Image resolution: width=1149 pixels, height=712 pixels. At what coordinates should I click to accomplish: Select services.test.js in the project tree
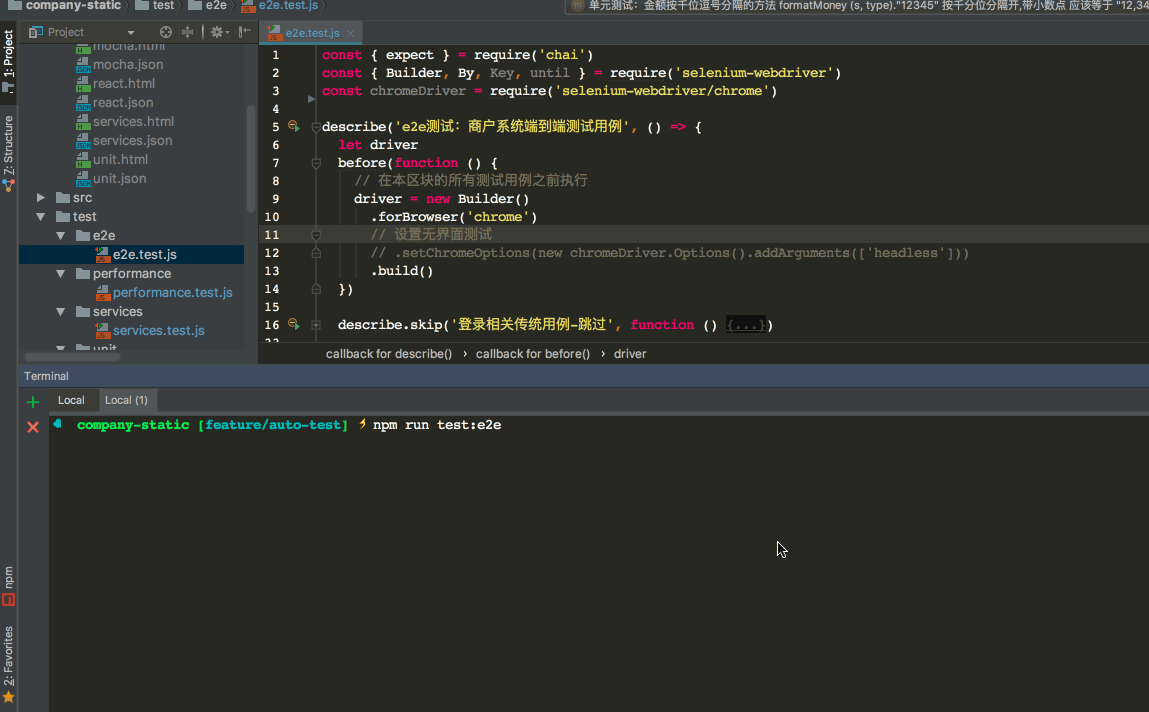pos(158,330)
